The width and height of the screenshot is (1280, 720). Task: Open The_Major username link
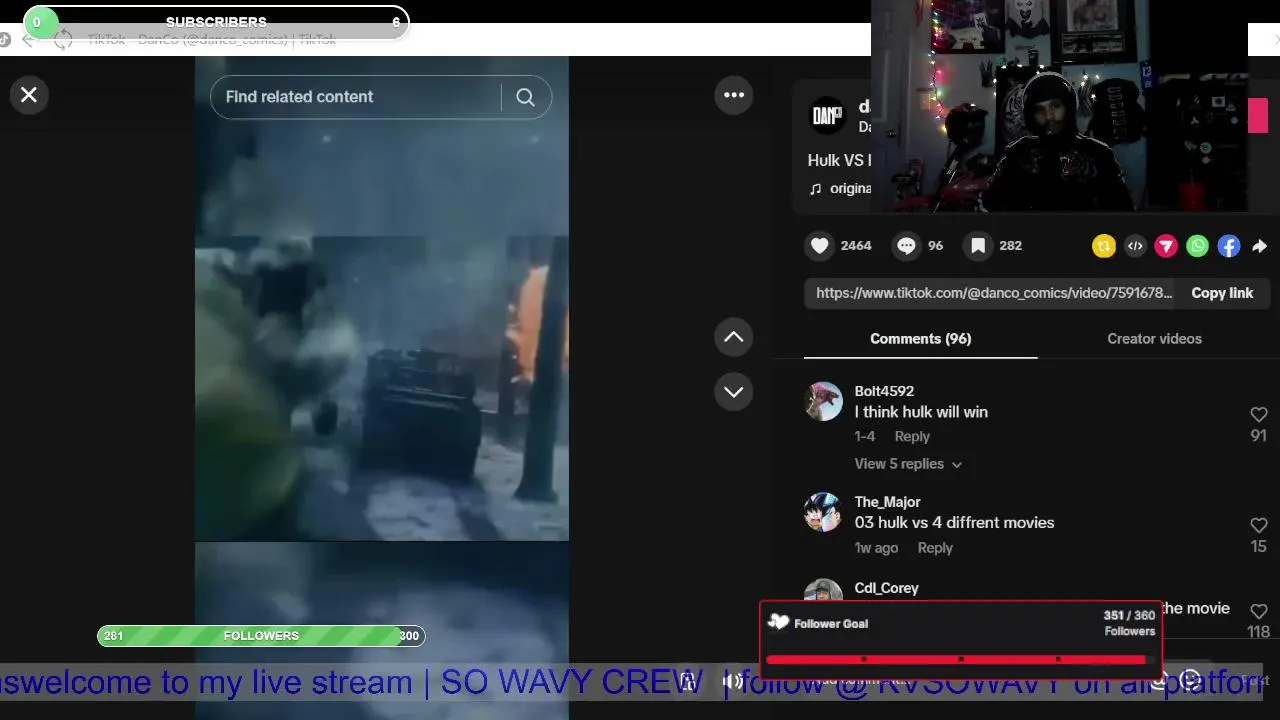coord(887,502)
